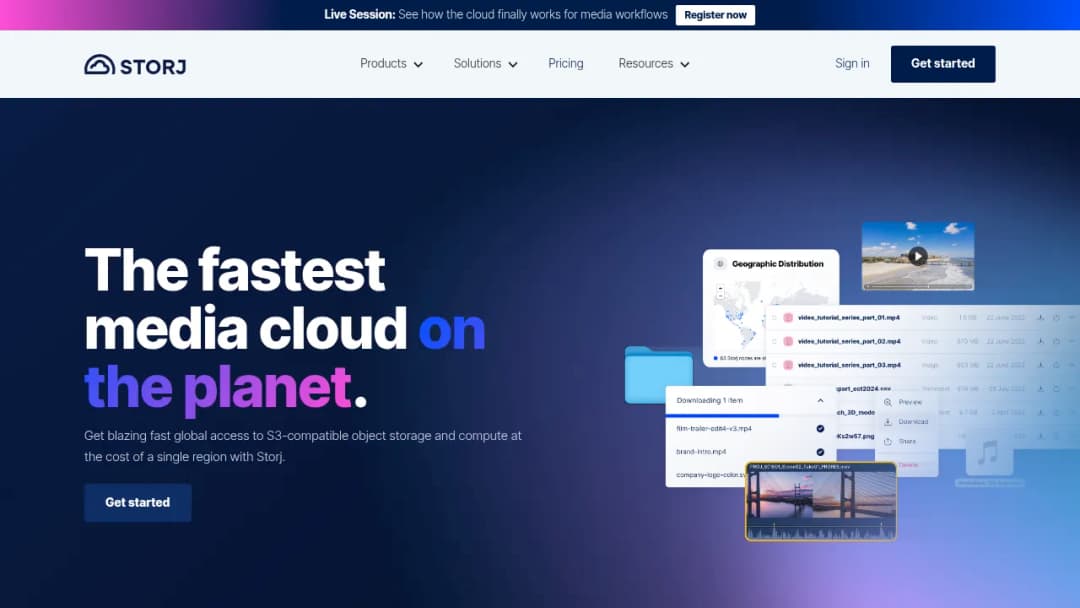Click the Geographic Distribution title

(778, 264)
